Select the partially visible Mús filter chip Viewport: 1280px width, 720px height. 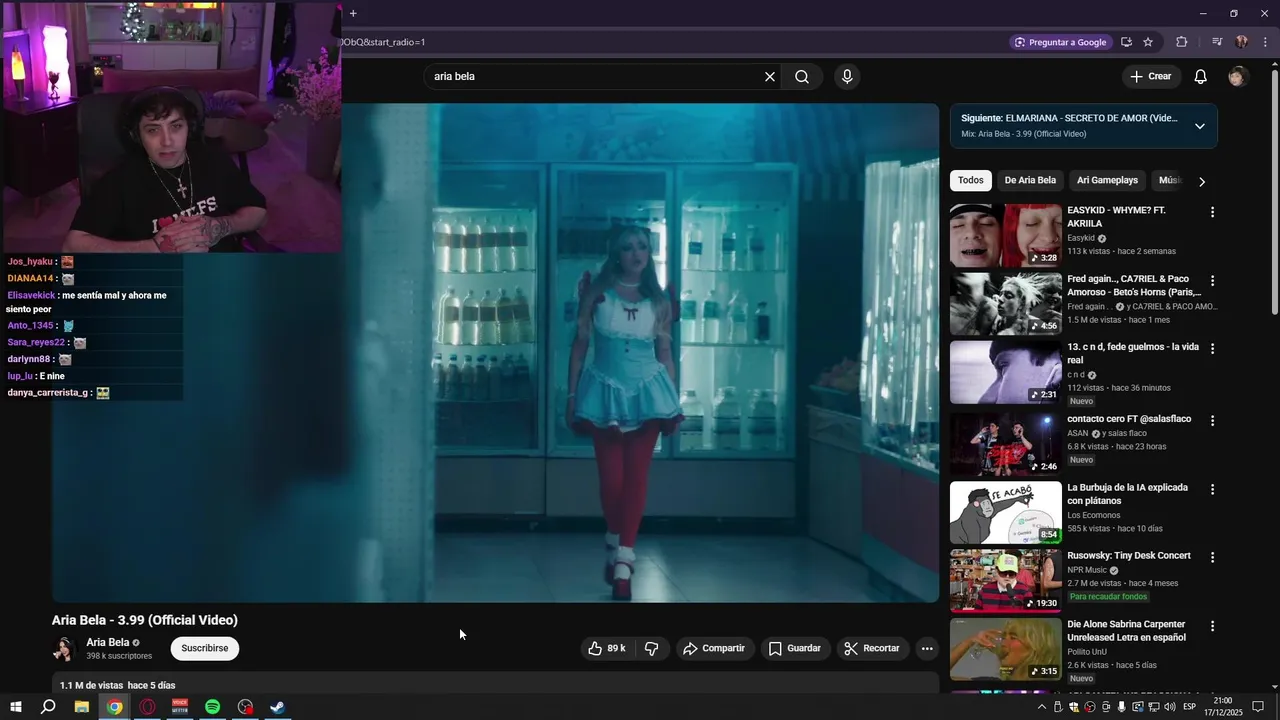coord(1169,181)
